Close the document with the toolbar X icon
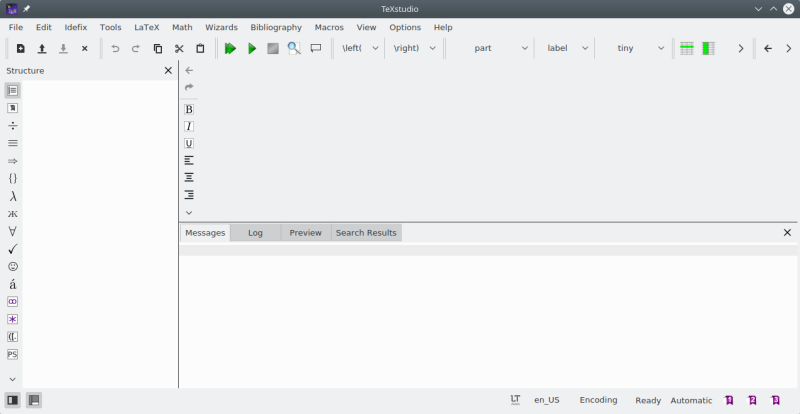Viewport: 800px width, 414px height. tap(85, 48)
